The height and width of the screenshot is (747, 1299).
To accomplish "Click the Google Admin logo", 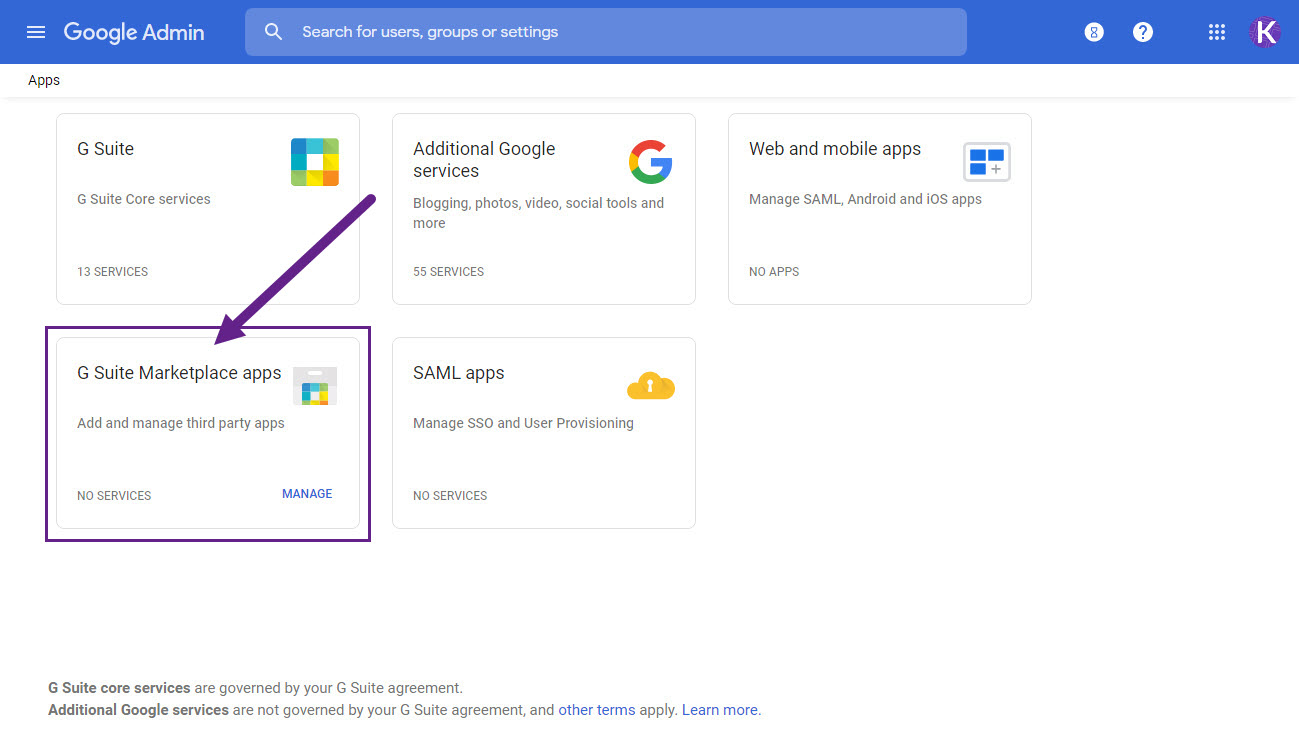I will pos(134,32).
